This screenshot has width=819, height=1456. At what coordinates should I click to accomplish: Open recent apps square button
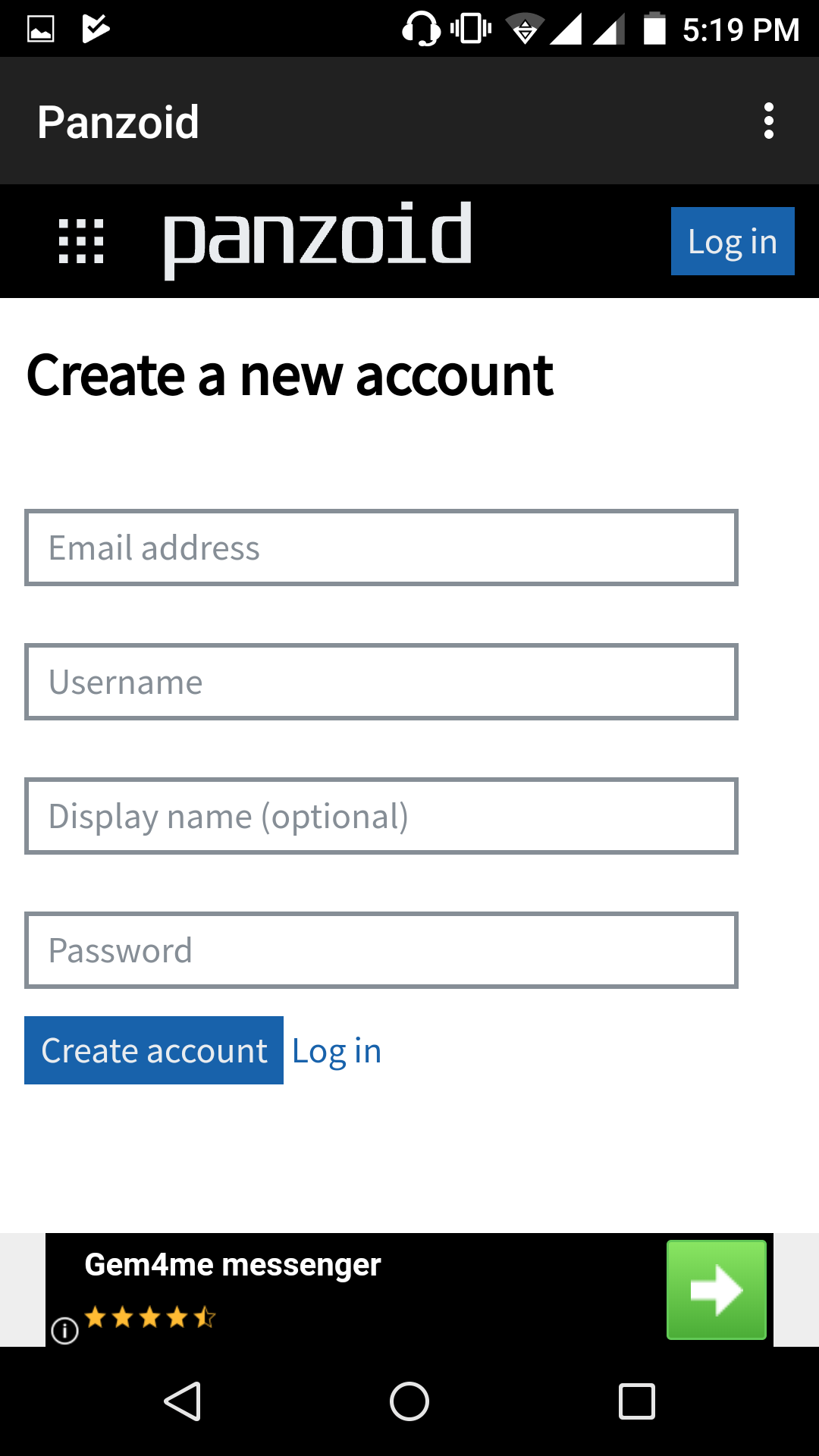(636, 1401)
